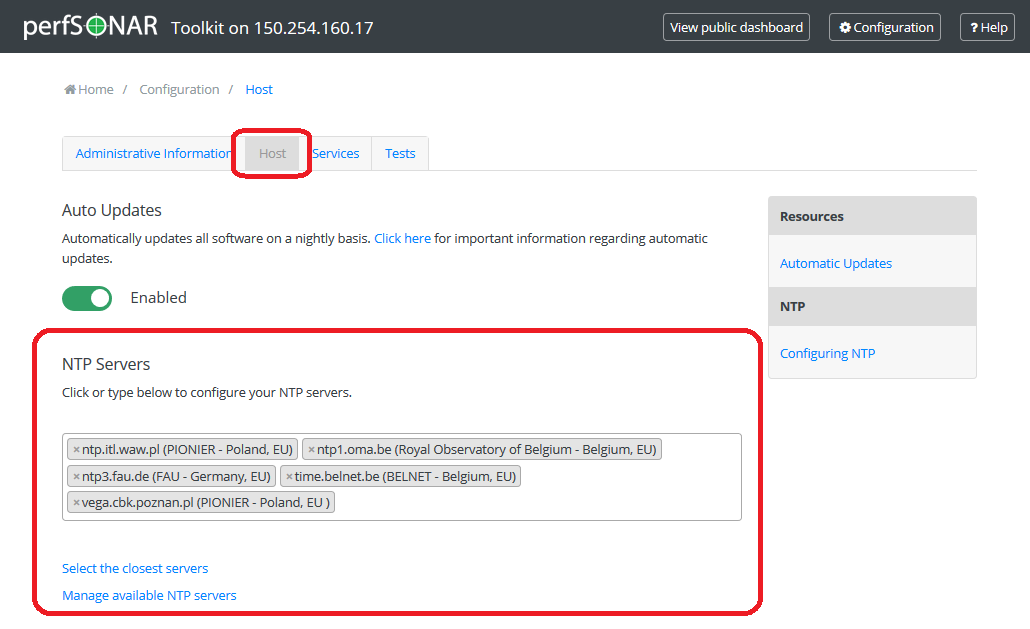Open the Configuring NTP resource link
The width and height of the screenshot is (1030, 629).
827,353
